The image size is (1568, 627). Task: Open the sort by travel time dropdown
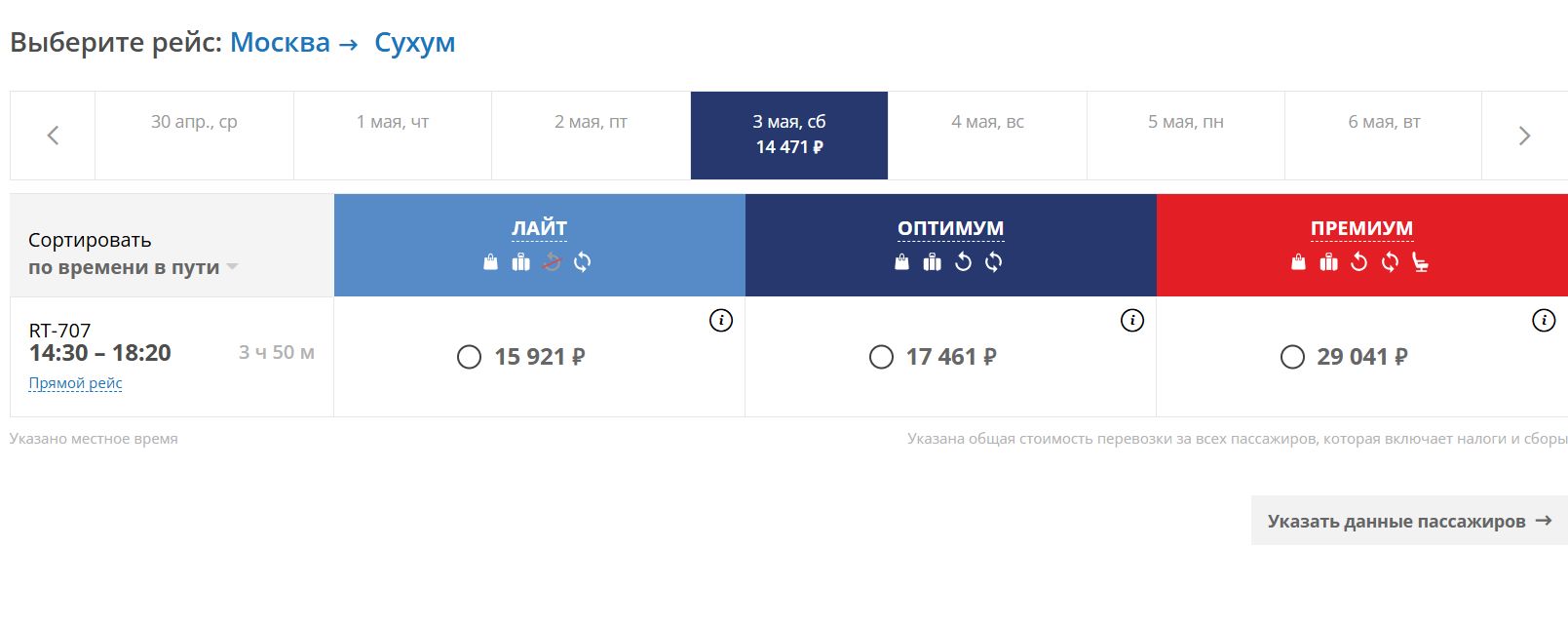point(133,267)
